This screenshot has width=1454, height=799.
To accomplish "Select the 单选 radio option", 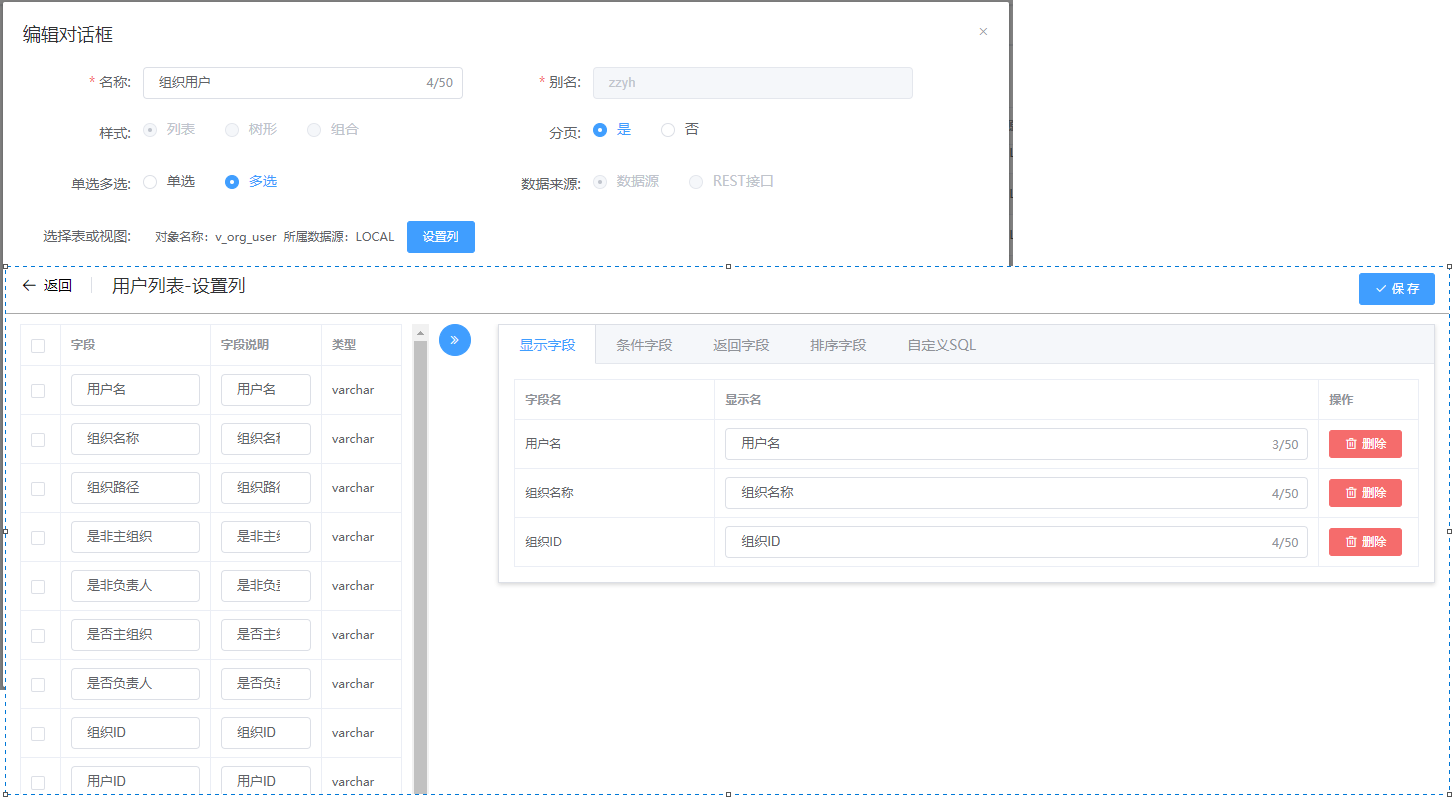I will click(151, 182).
